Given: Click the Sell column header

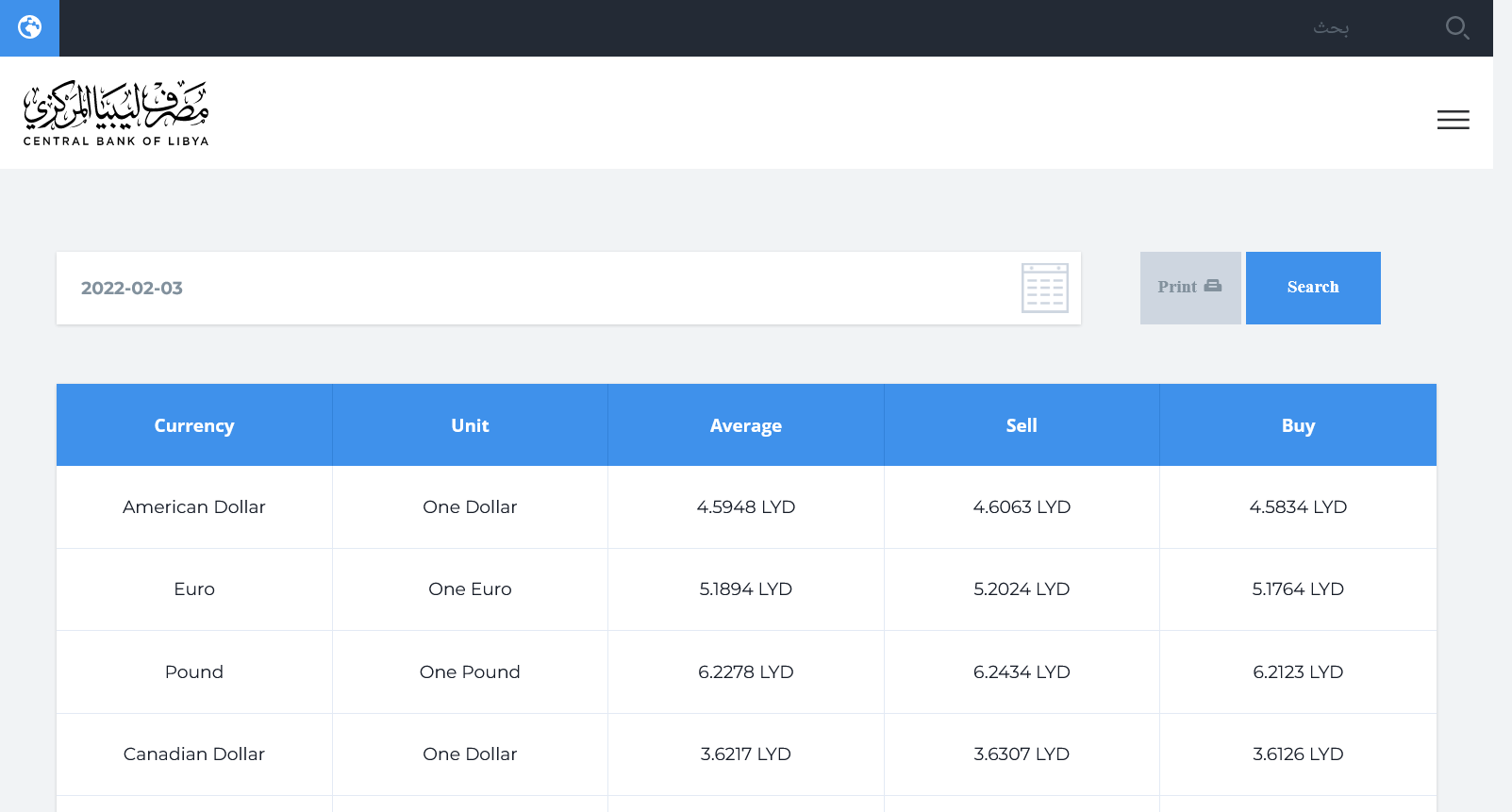Looking at the screenshot, I should pos(1022,425).
